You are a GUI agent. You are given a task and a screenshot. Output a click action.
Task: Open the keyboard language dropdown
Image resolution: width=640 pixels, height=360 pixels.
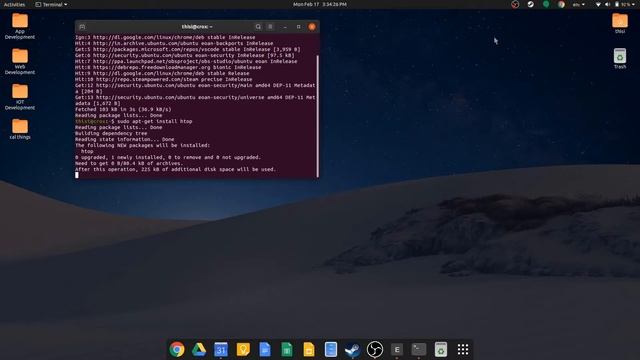coord(579,4)
